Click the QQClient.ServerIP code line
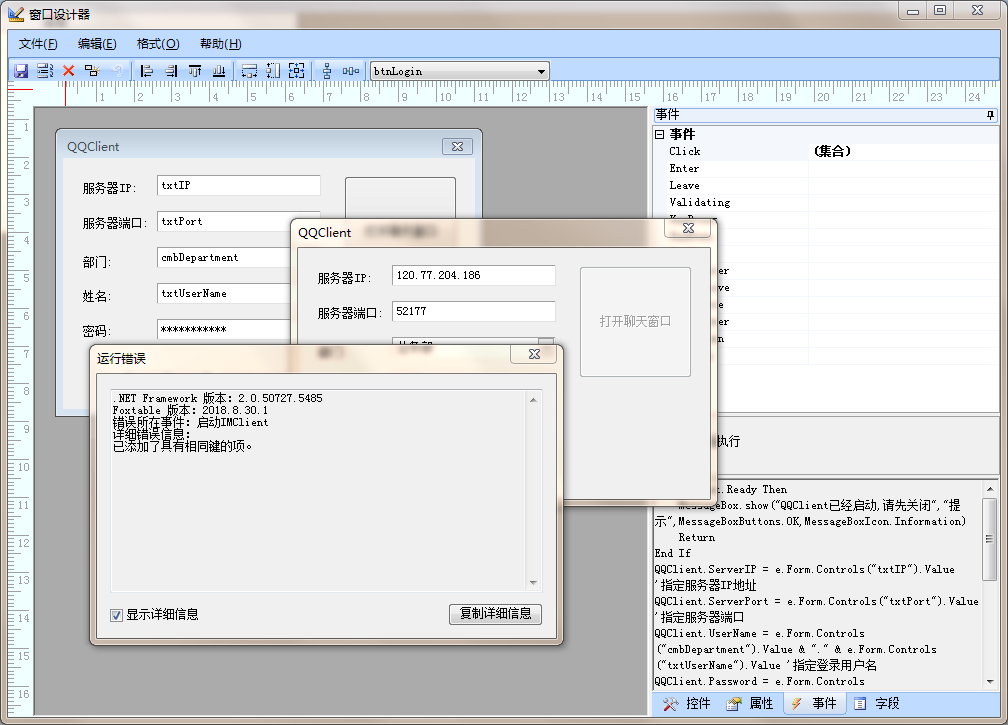 coord(804,569)
